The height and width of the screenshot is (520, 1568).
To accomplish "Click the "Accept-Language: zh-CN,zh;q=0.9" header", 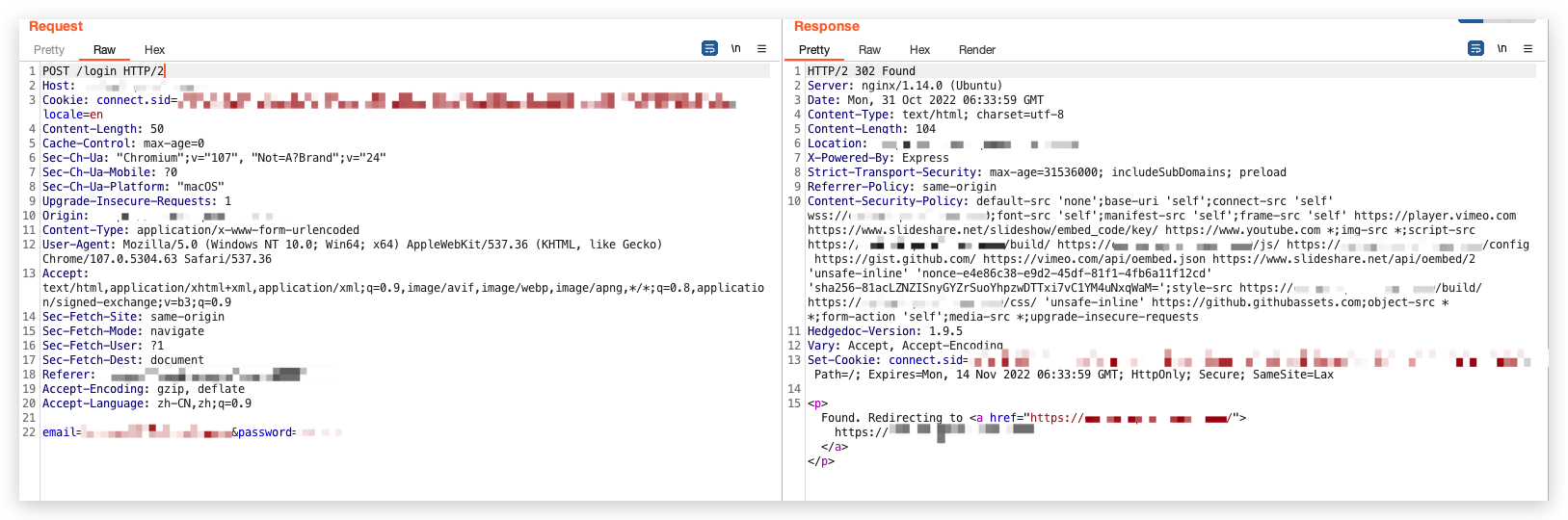I will coord(146,403).
